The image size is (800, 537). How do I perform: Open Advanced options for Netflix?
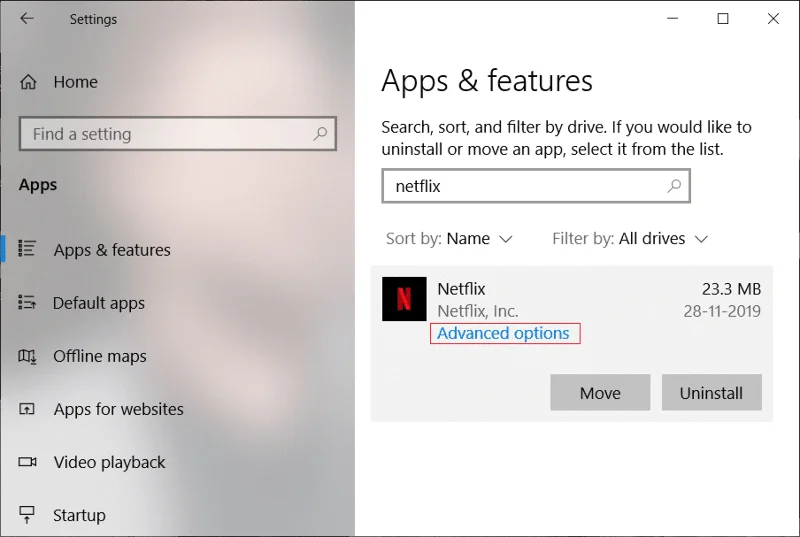(x=503, y=333)
